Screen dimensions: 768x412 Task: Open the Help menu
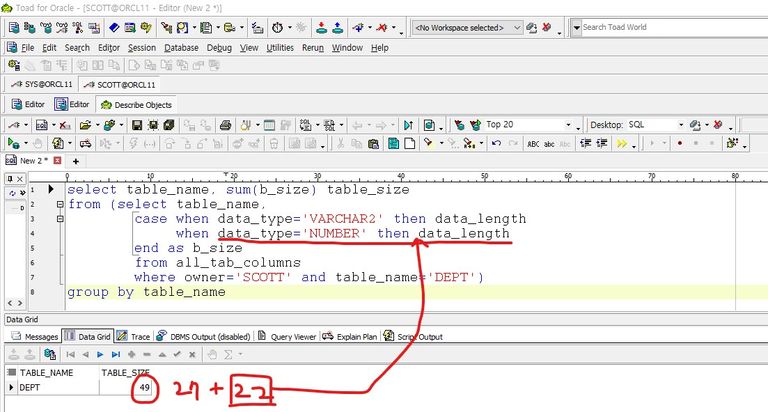point(380,48)
